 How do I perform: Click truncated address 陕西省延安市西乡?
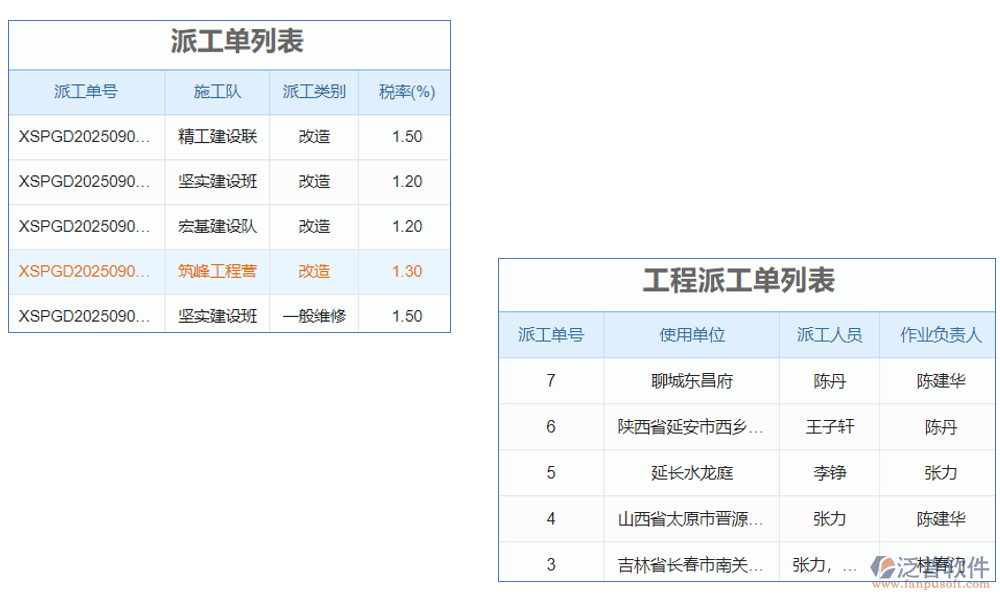[x=691, y=426]
